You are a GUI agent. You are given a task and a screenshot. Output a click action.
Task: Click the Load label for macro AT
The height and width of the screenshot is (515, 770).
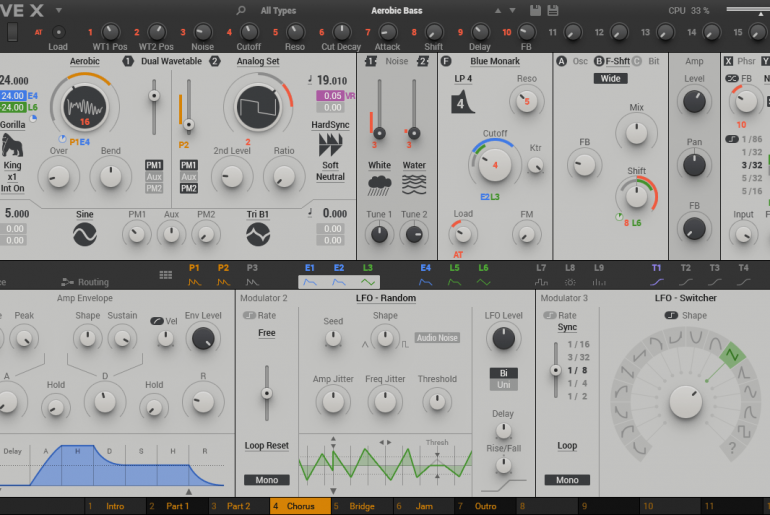tap(58, 47)
